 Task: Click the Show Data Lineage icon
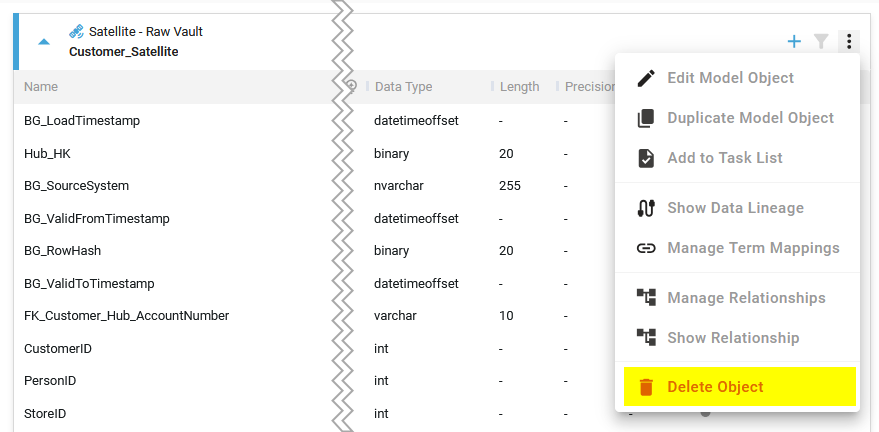646,208
